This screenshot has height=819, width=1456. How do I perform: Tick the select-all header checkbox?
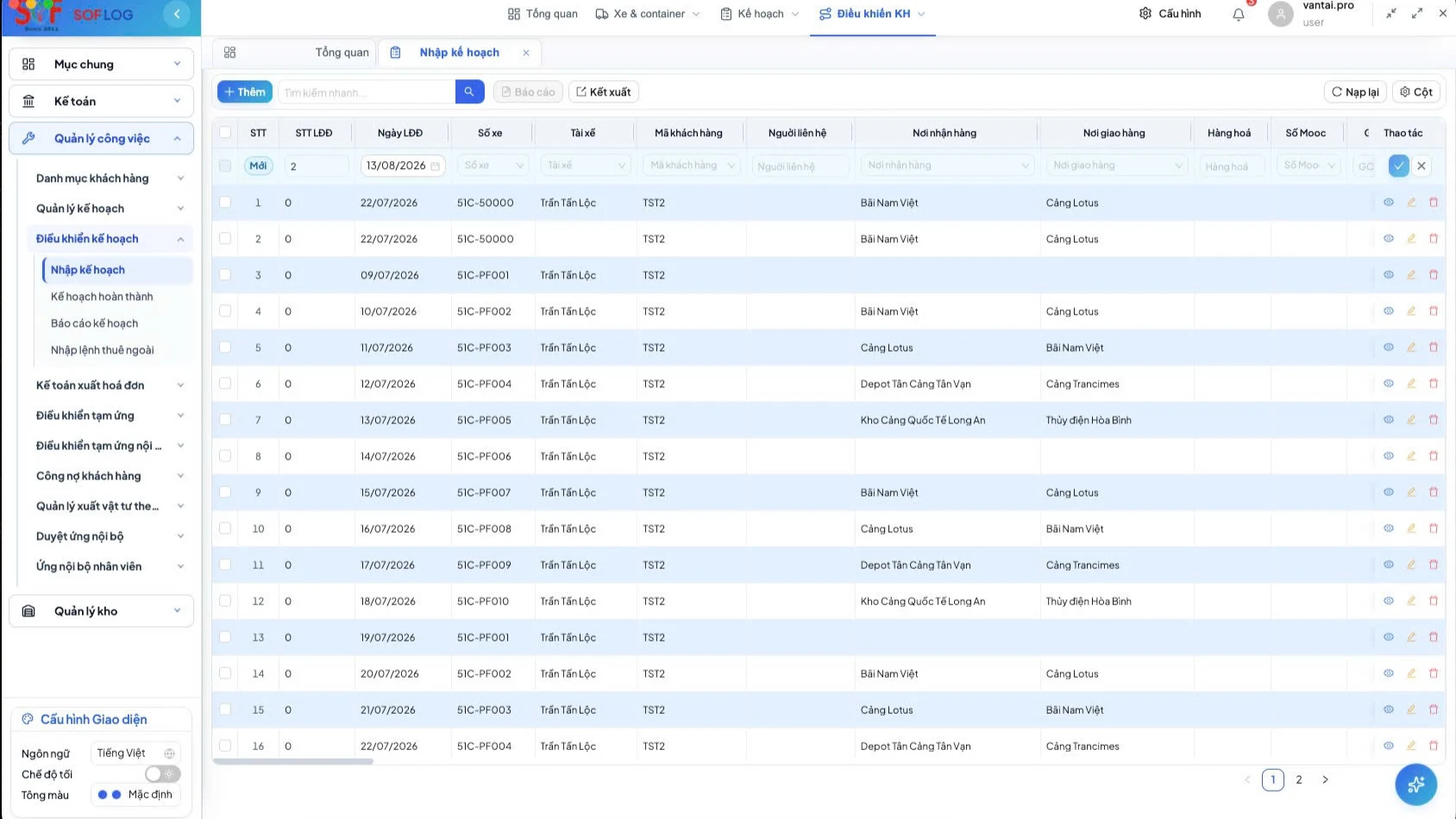tap(225, 132)
